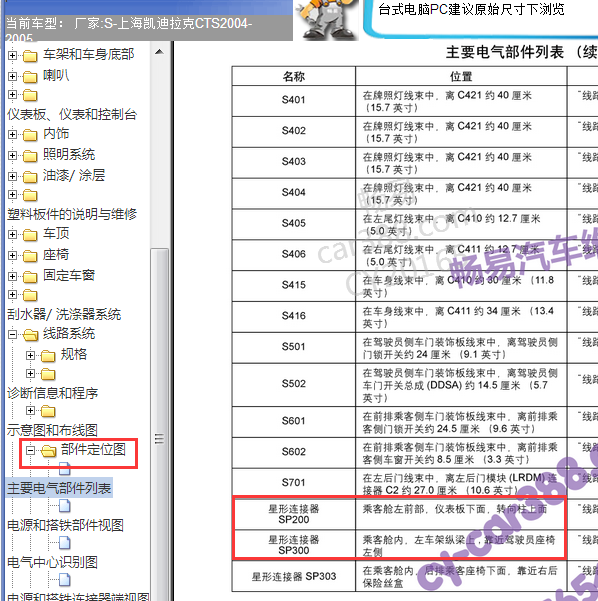The width and height of the screenshot is (598, 601).
Task: Click the S405 name cell
Action: pyautogui.click(x=294, y=224)
